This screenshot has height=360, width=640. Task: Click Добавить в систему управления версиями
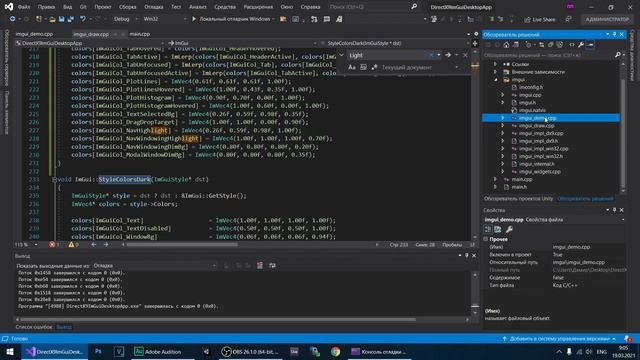(x=559, y=339)
